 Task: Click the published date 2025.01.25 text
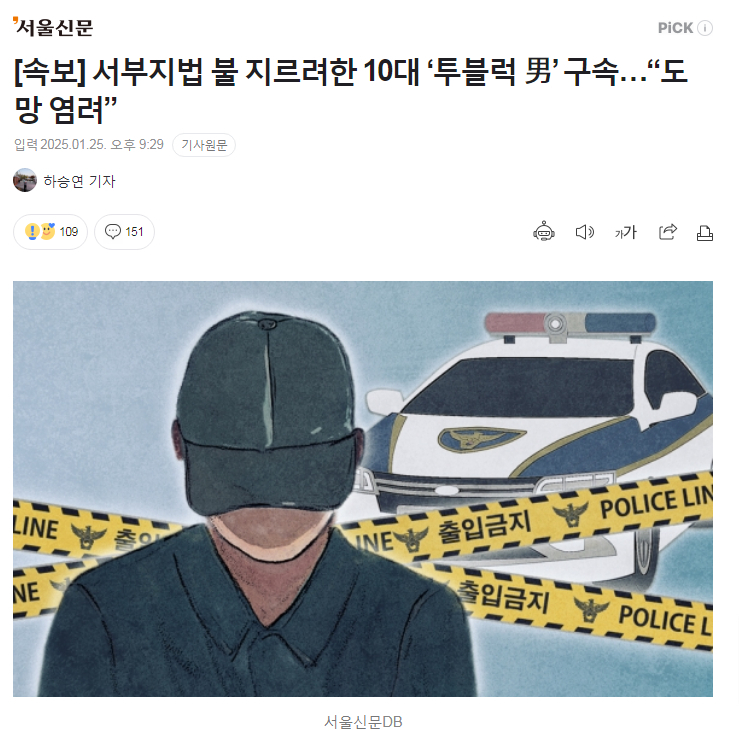point(73,144)
